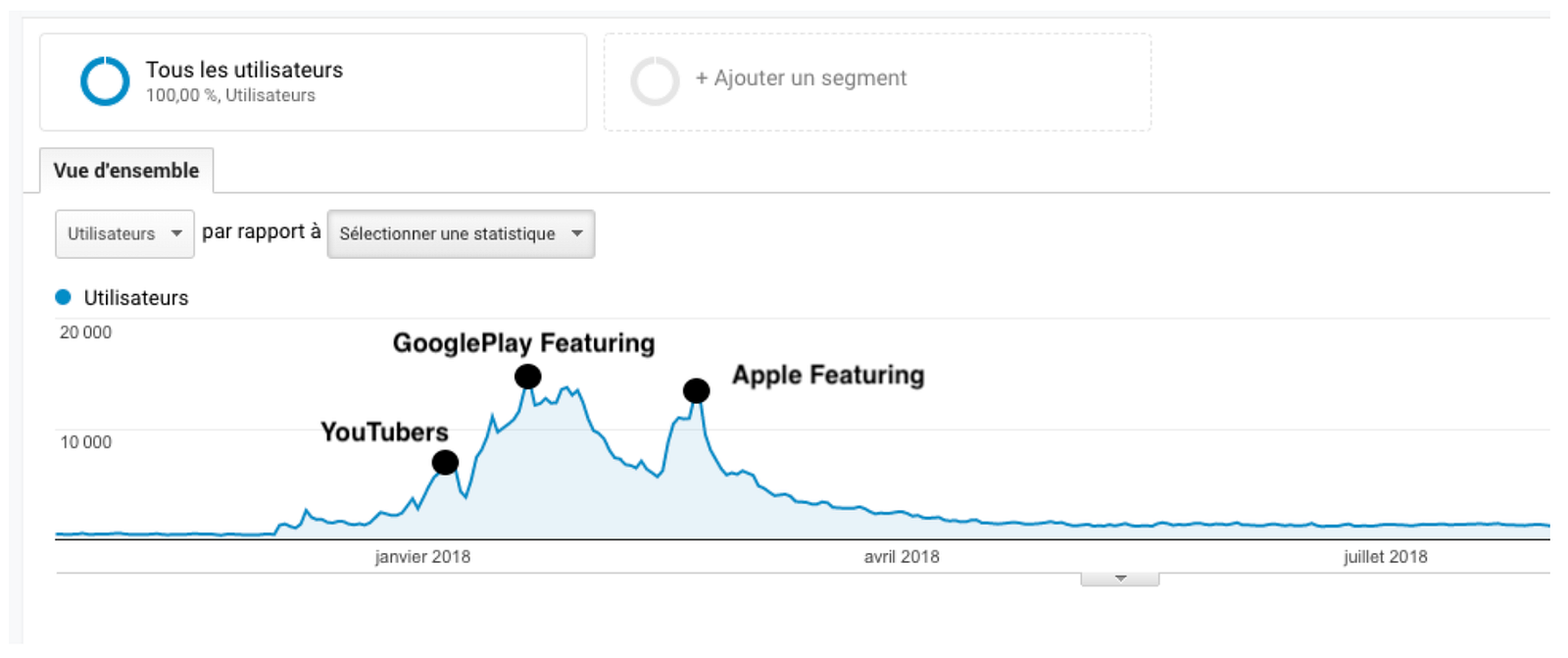The image size is (1568, 658).
Task: Click the GooglePlay Featuring annotation text
Action: (x=523, y=343)
